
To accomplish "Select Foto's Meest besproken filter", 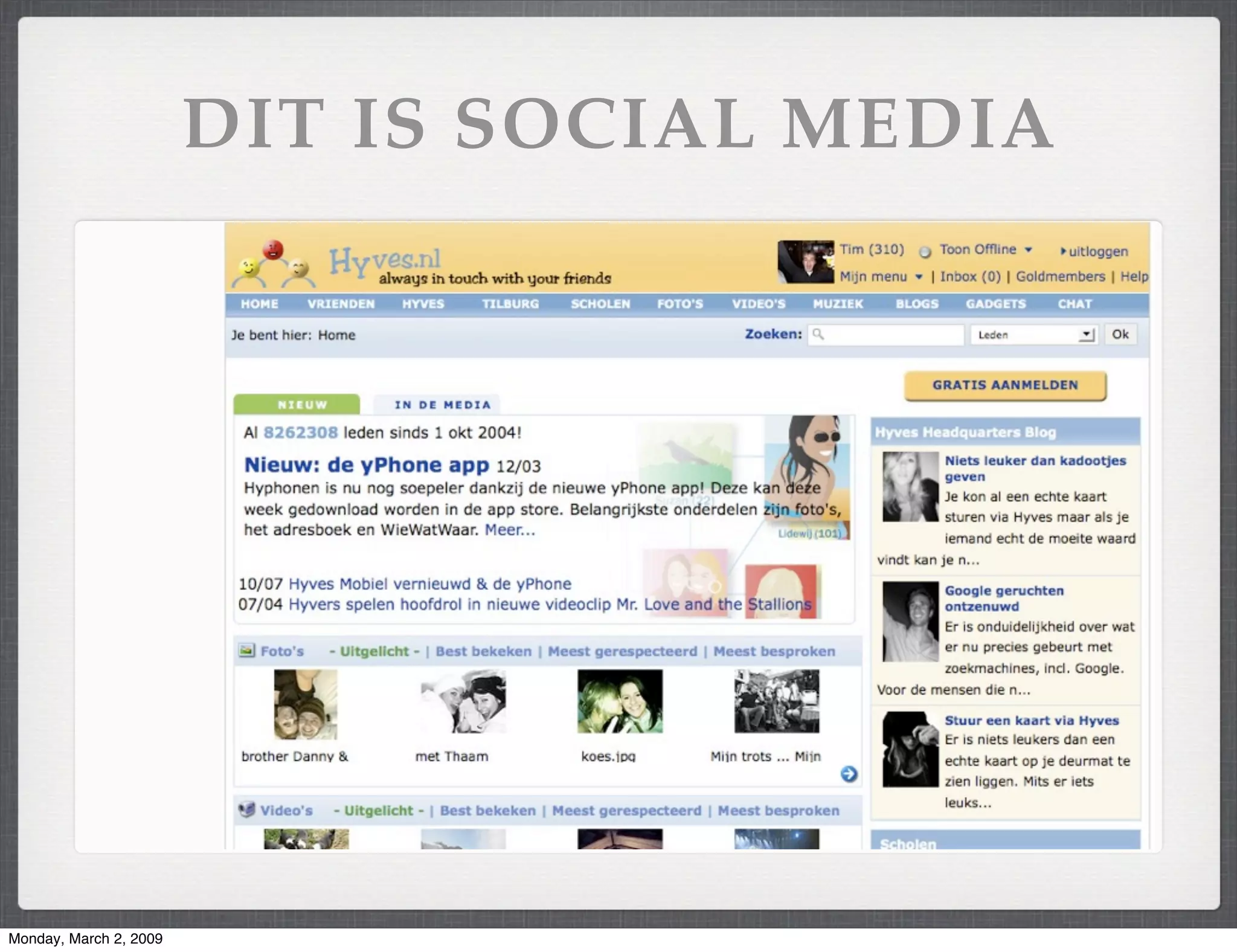I will pyautogui.click(x=774, y=651).
